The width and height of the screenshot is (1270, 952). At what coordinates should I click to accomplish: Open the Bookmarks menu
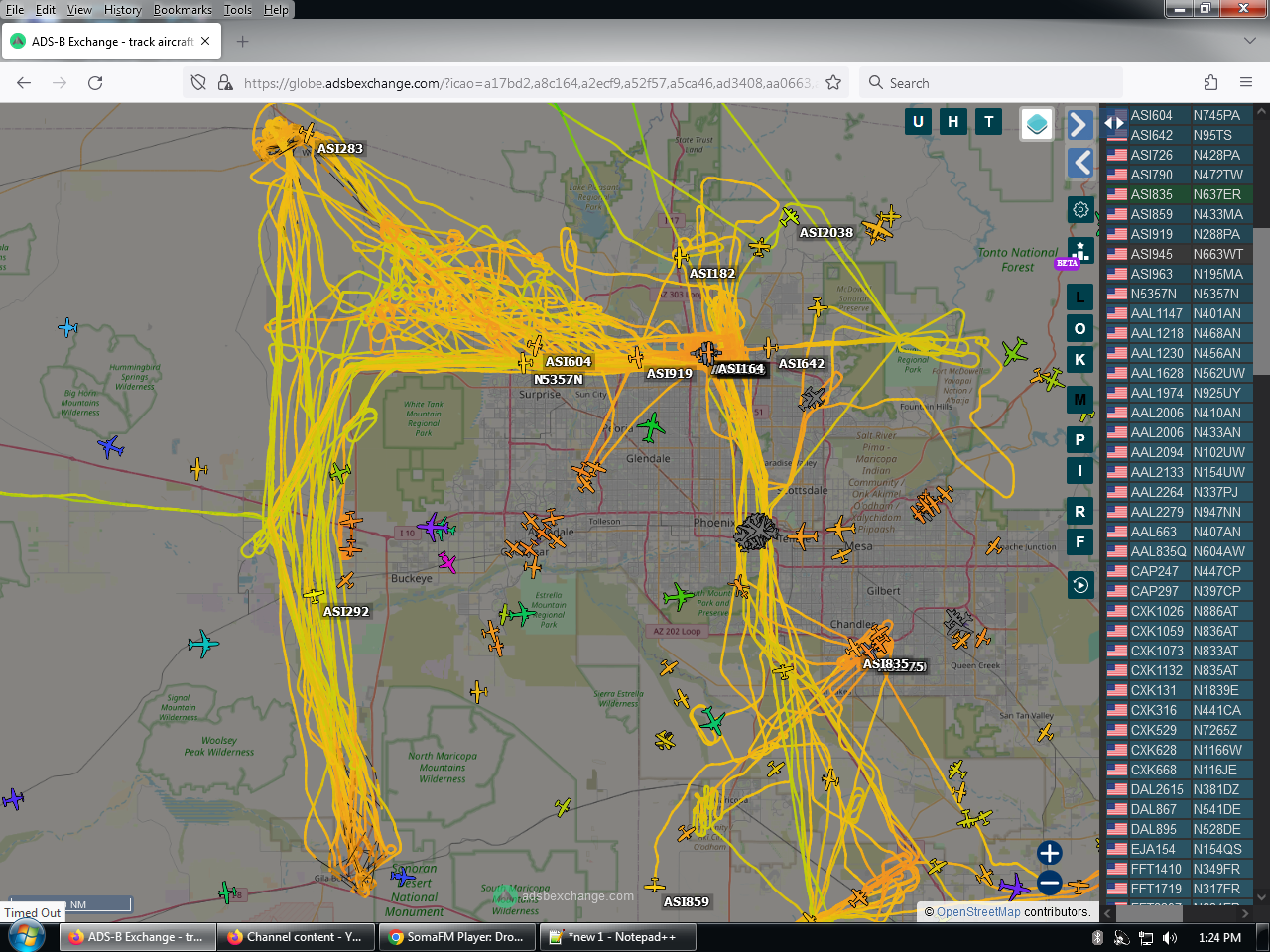click(183, 10)
